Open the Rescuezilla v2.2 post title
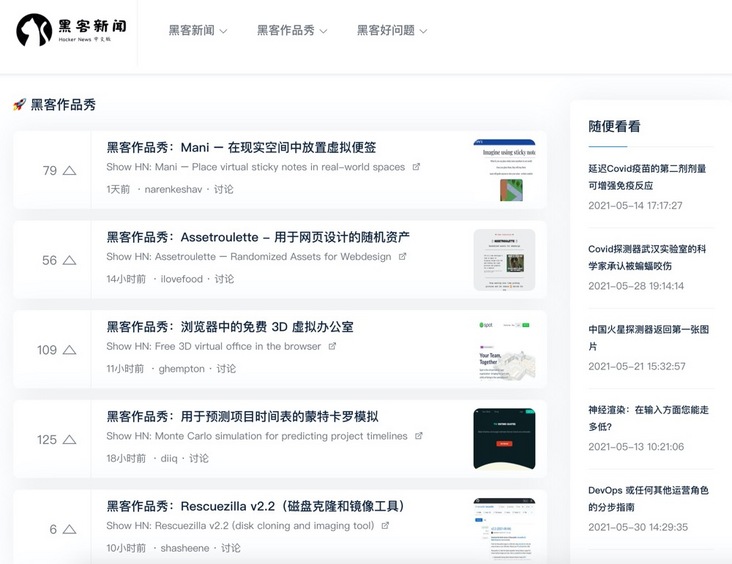This screenshot has width=732, height=564. (255, 506)
